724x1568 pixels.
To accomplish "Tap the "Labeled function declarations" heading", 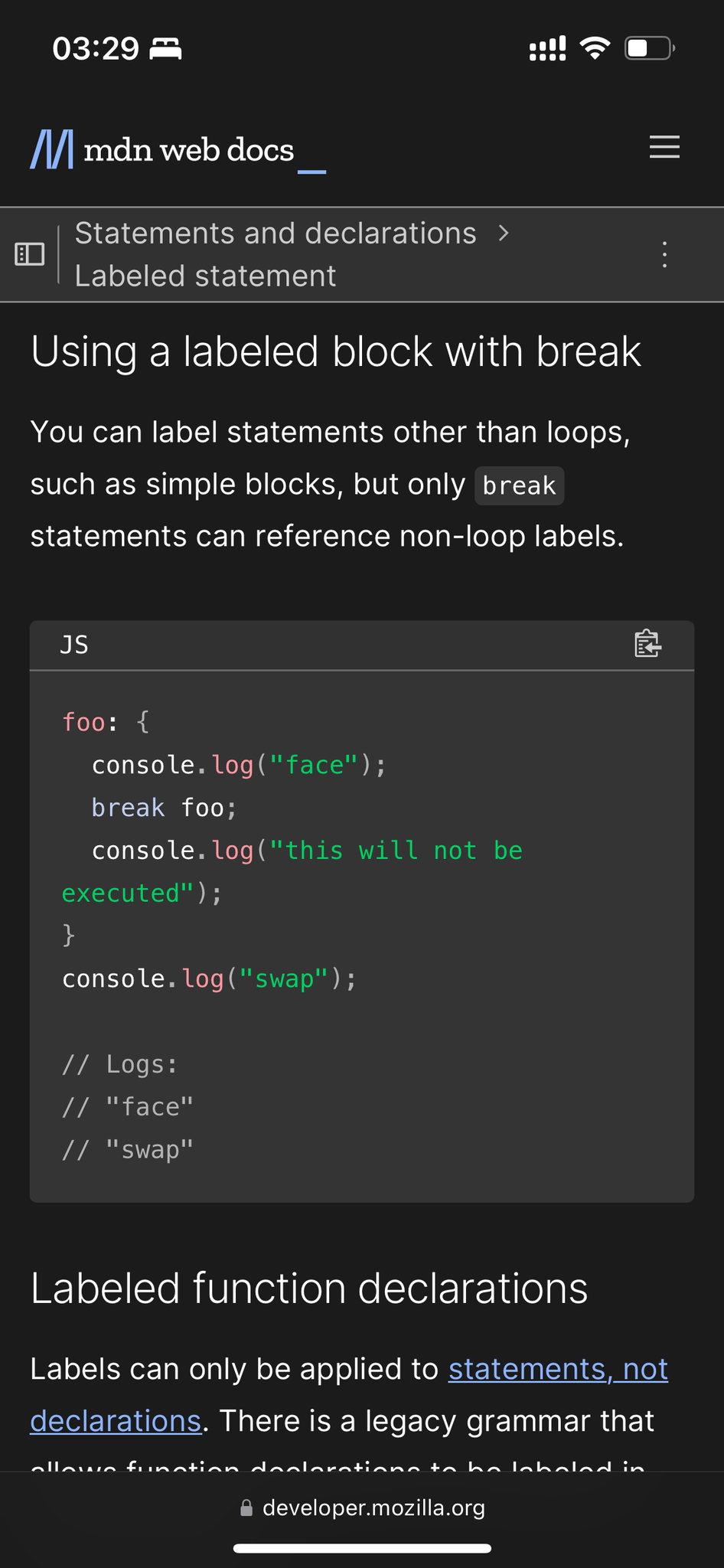I will coord(309,1288).
